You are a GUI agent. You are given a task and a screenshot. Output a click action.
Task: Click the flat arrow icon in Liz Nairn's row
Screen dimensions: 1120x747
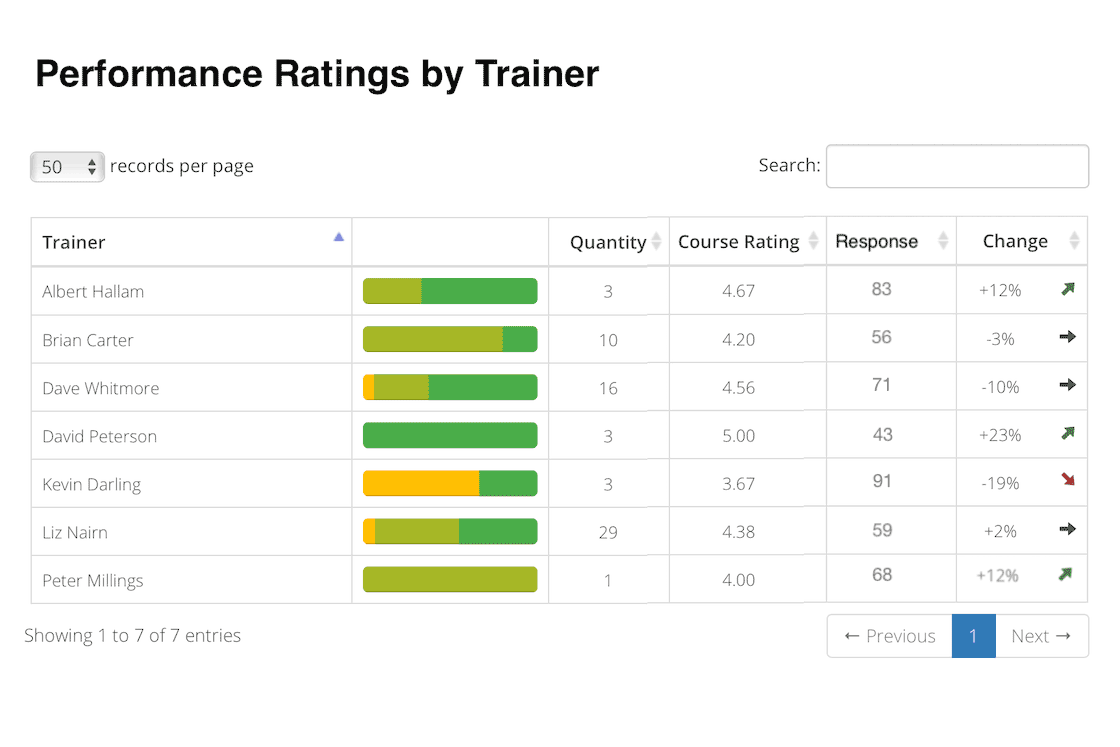pyautogui.click(x=1068, y=529)
